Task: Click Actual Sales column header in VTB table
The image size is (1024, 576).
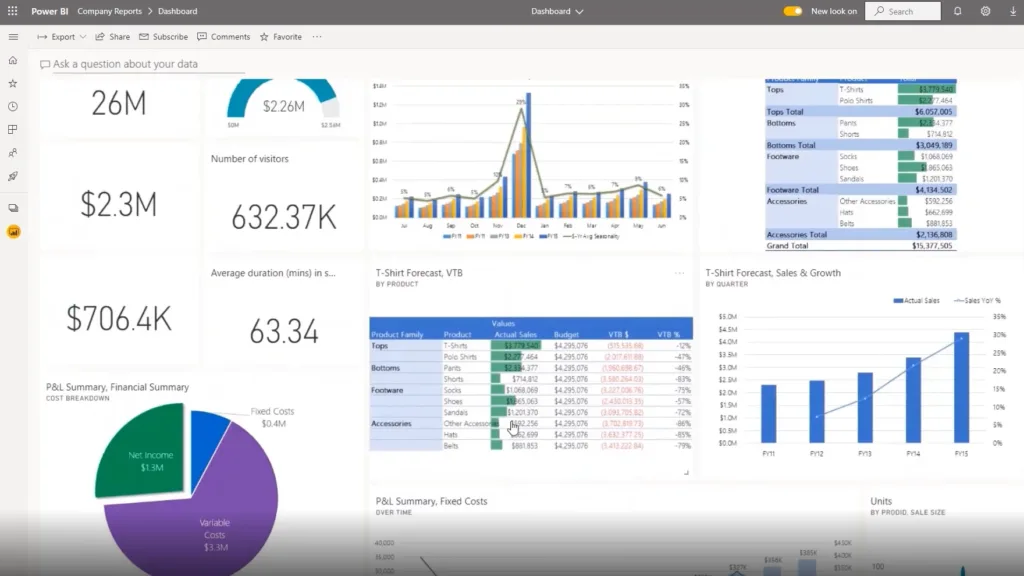Action: point(515,334)
